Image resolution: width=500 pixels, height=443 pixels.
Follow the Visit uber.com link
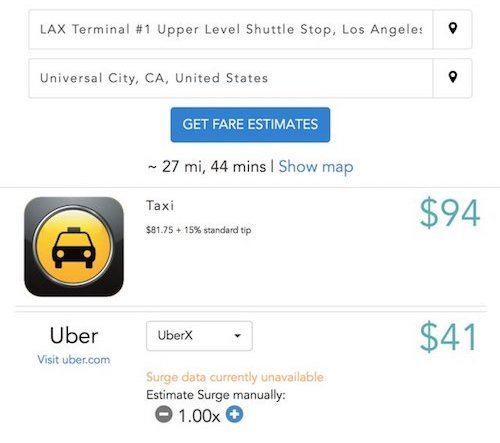(74, 360)
